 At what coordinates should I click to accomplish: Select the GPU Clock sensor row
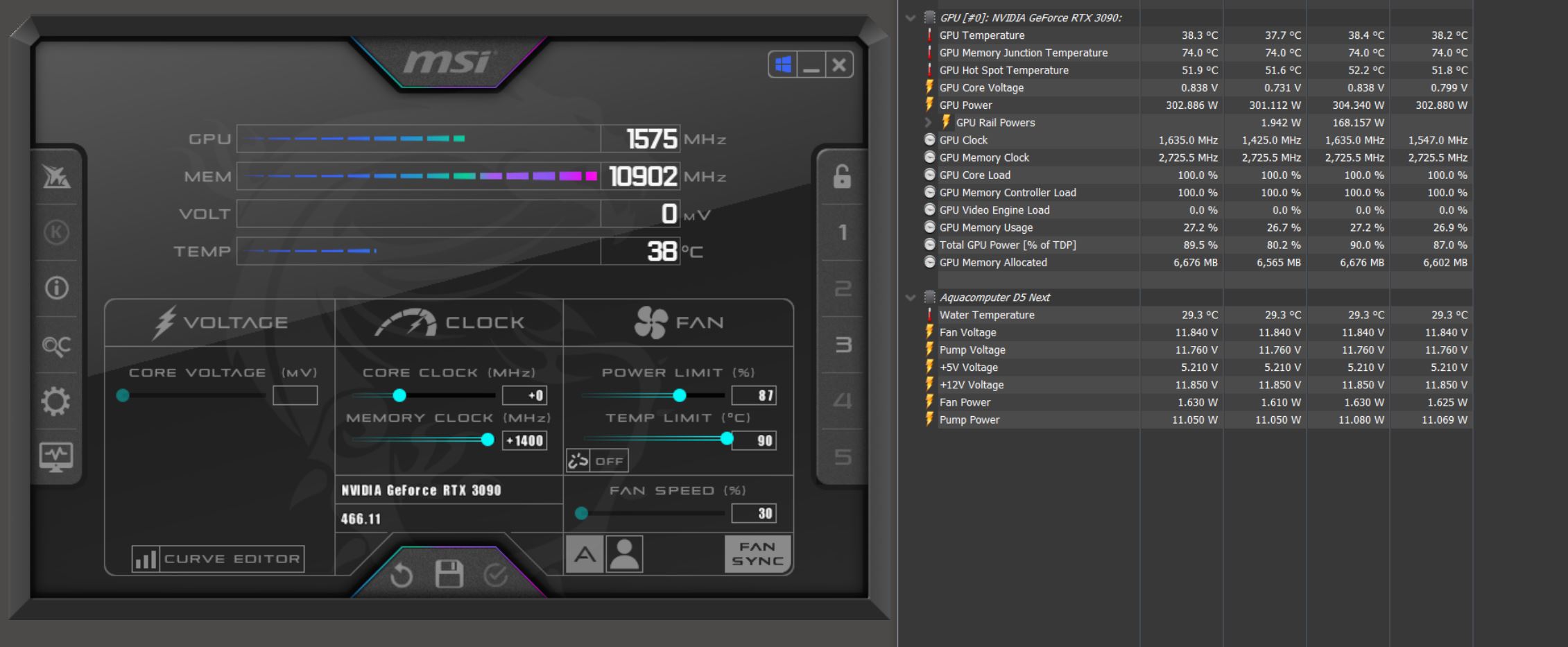point(1198,140)
